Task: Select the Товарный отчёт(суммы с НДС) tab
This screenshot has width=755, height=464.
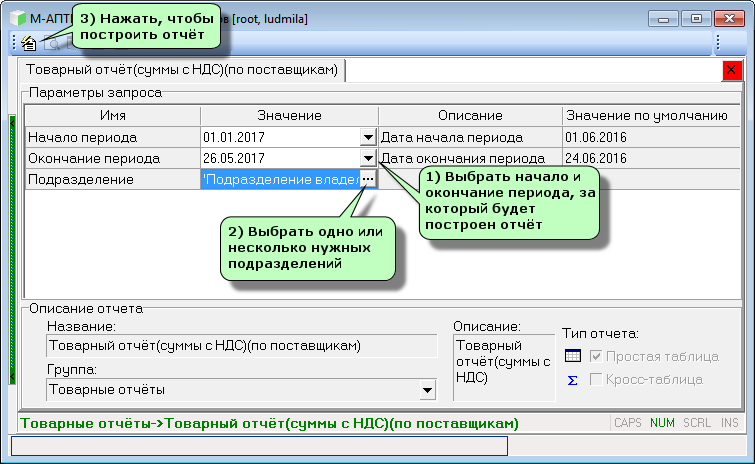Action: click(x=182, y=70)
